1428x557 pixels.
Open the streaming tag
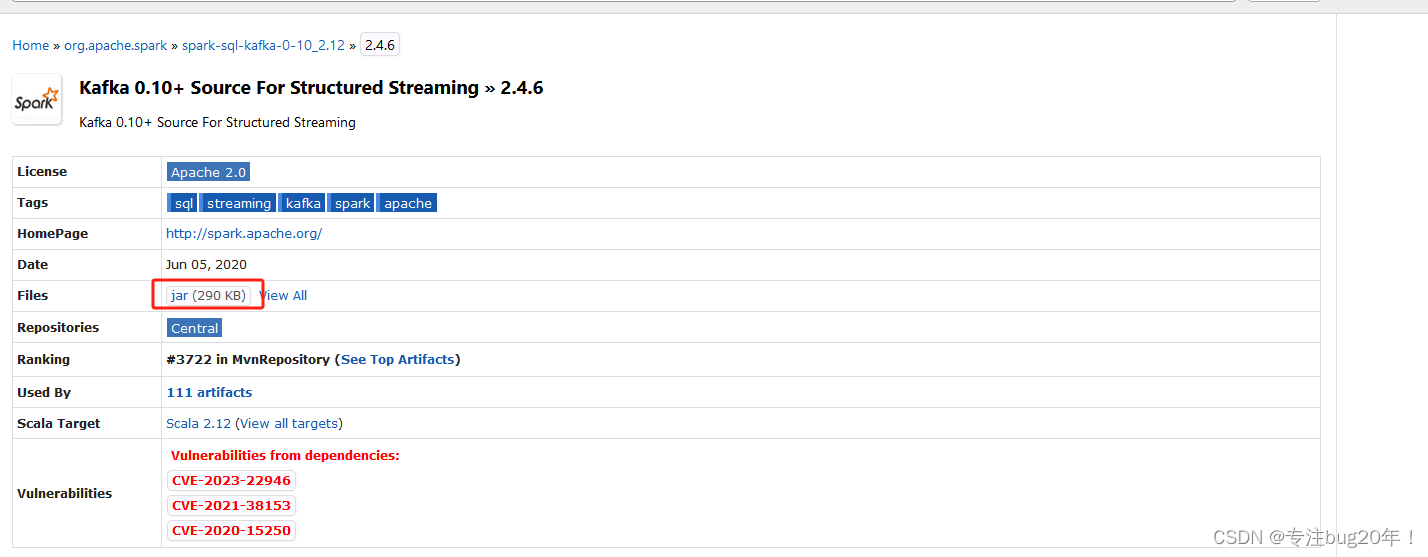click(x=239, y=203)
